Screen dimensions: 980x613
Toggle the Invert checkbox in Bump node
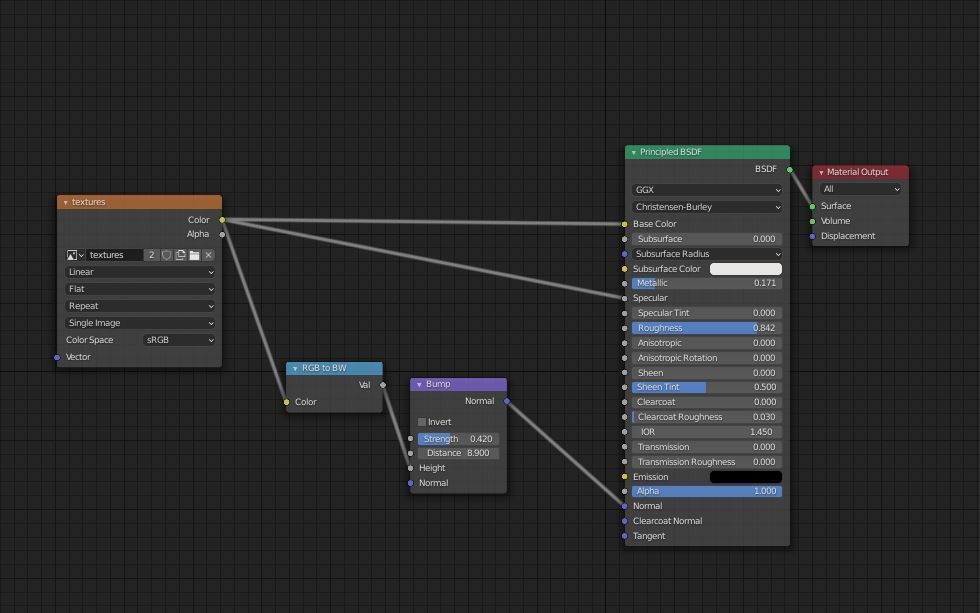[422, 422]
